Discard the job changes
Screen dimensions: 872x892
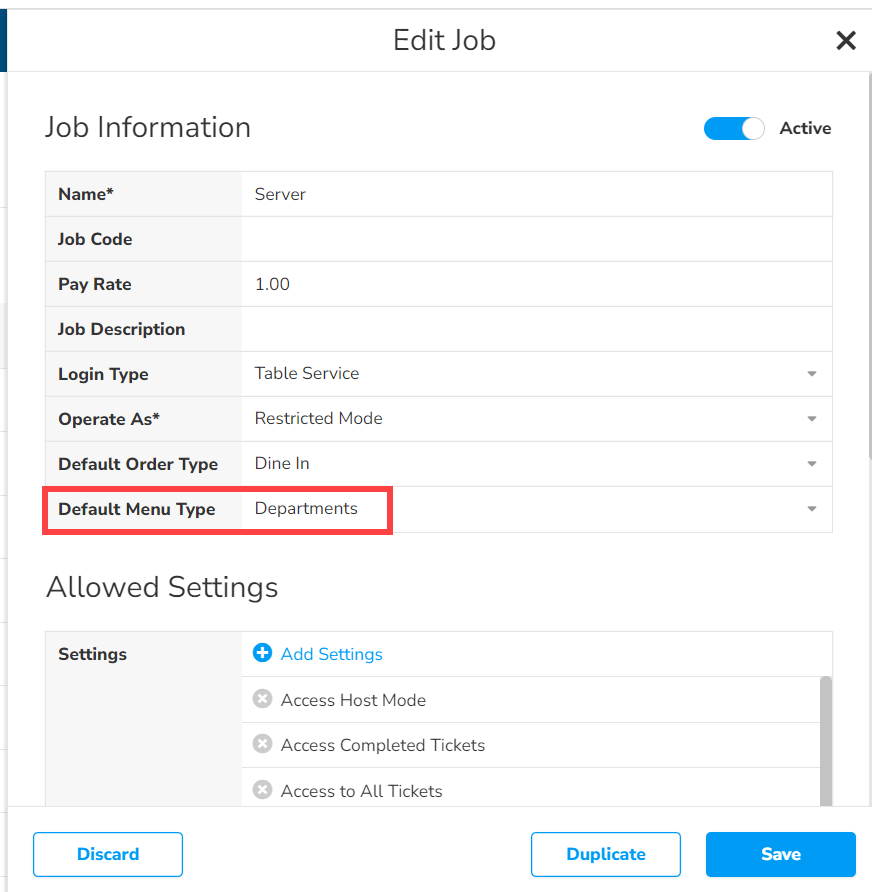coord(107,854)
